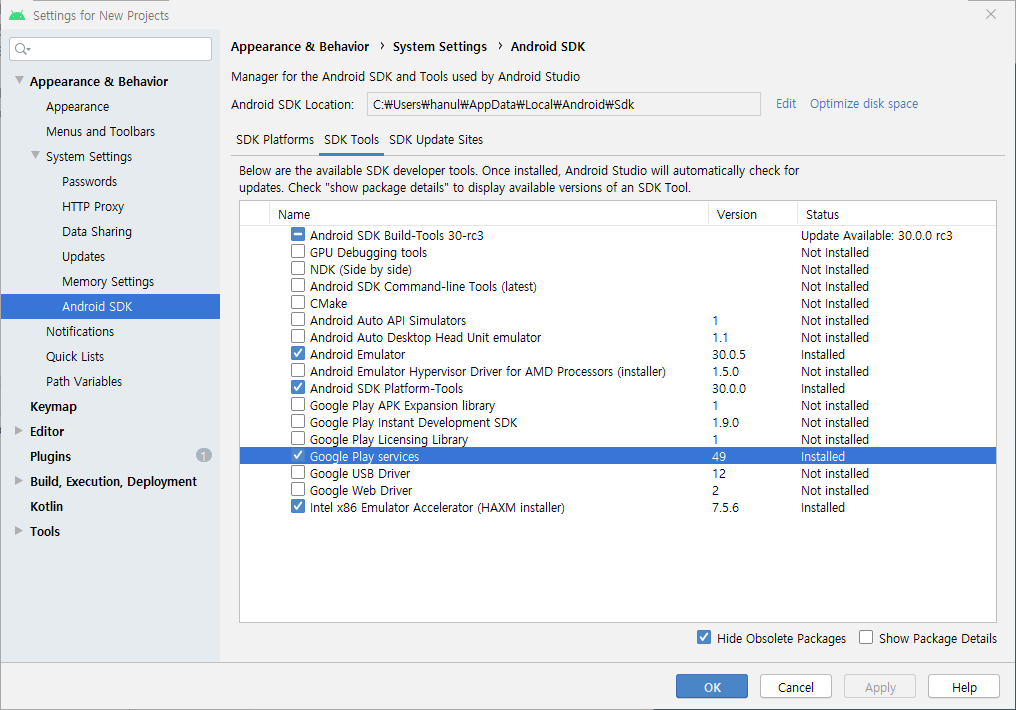Screen dimensions: 1016x710
Task: Open Memory Settings page
Action: (x=108, y=281)
